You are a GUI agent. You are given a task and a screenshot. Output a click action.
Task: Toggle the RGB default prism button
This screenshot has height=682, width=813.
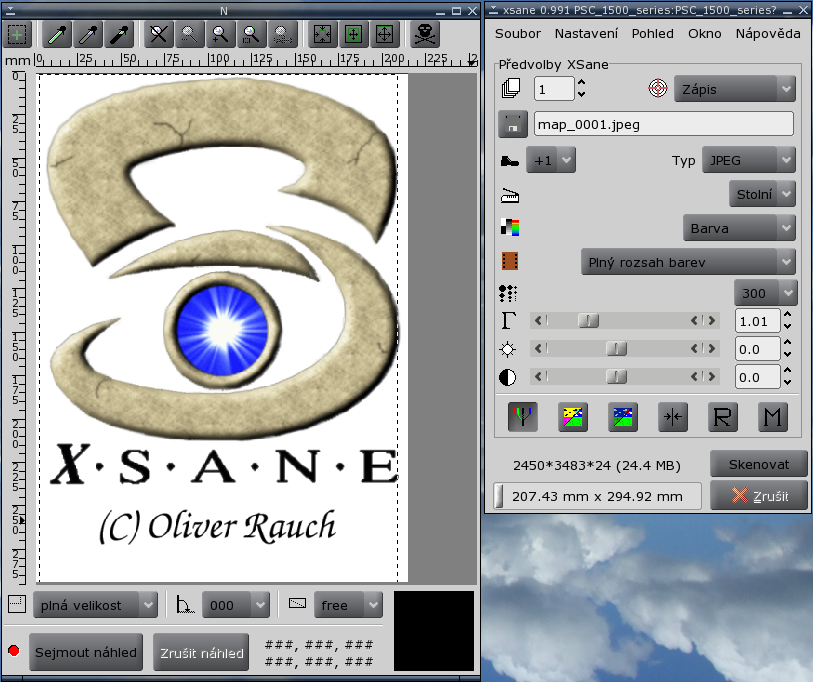point(523,417)
